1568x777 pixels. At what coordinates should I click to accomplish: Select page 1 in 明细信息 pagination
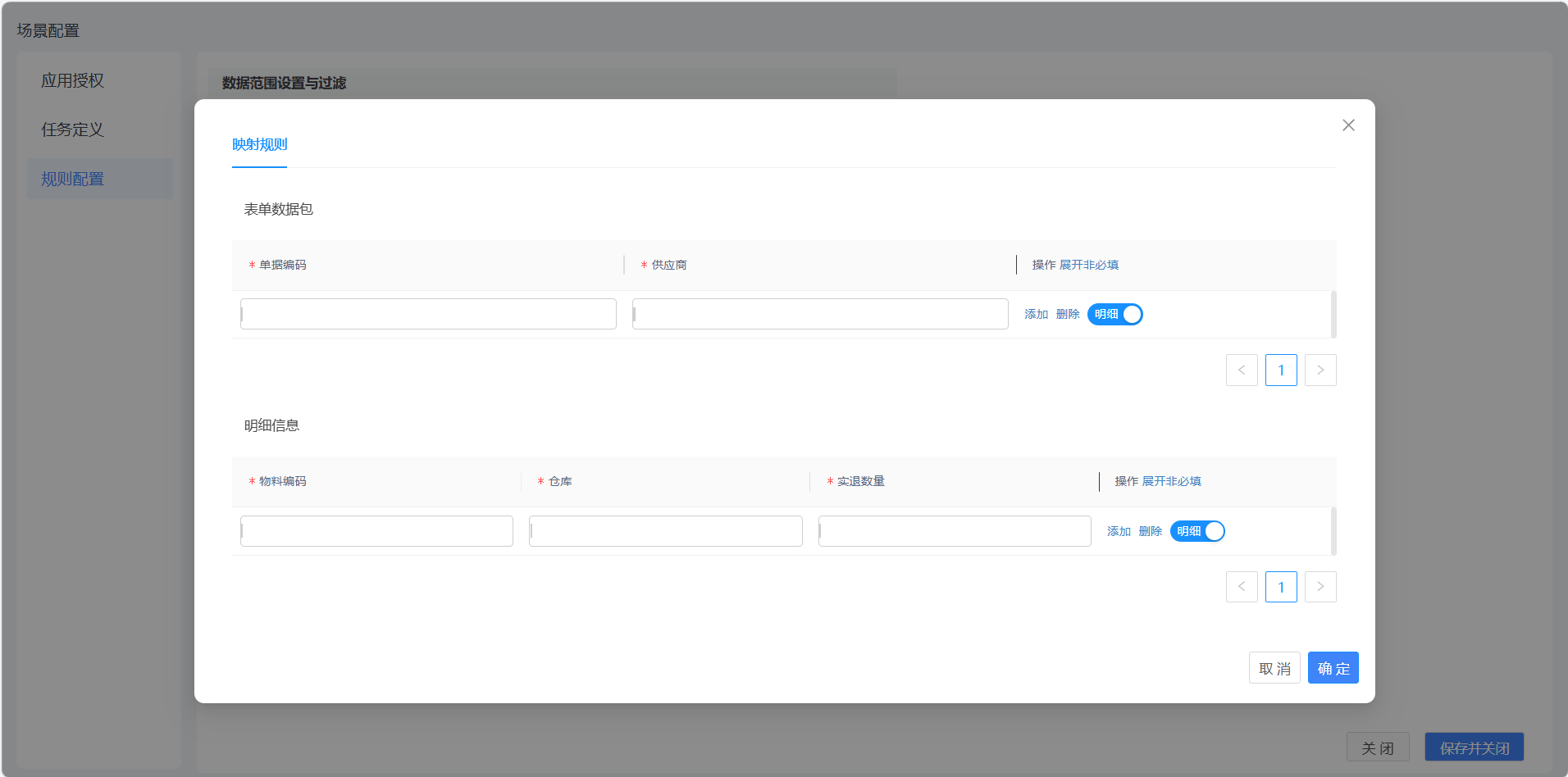tap(1281, 587)
